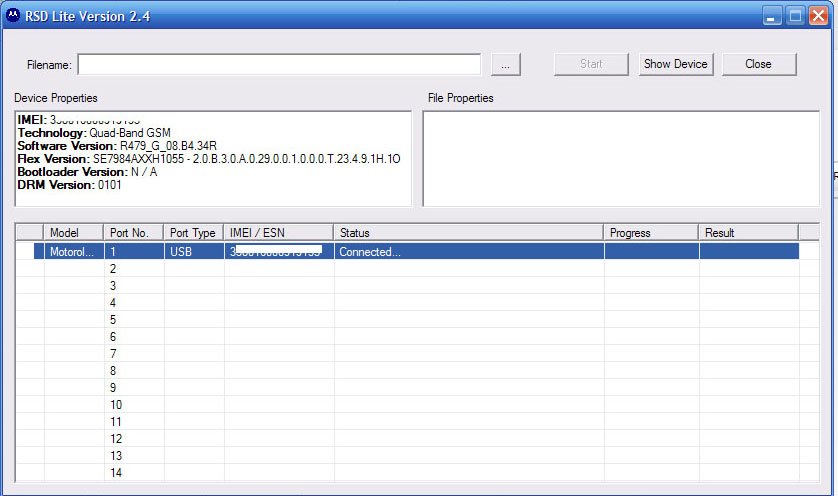Close RSD Lite with the red X
838x496 pixels.
coord(819,16)
